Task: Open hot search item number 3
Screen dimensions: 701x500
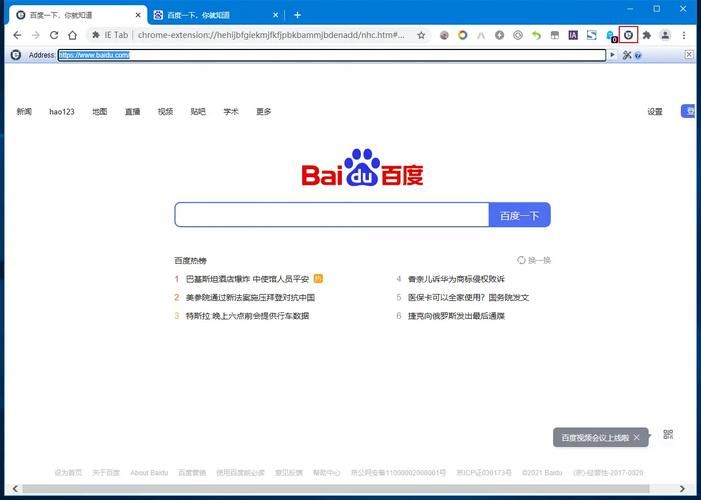Action: 247,316
